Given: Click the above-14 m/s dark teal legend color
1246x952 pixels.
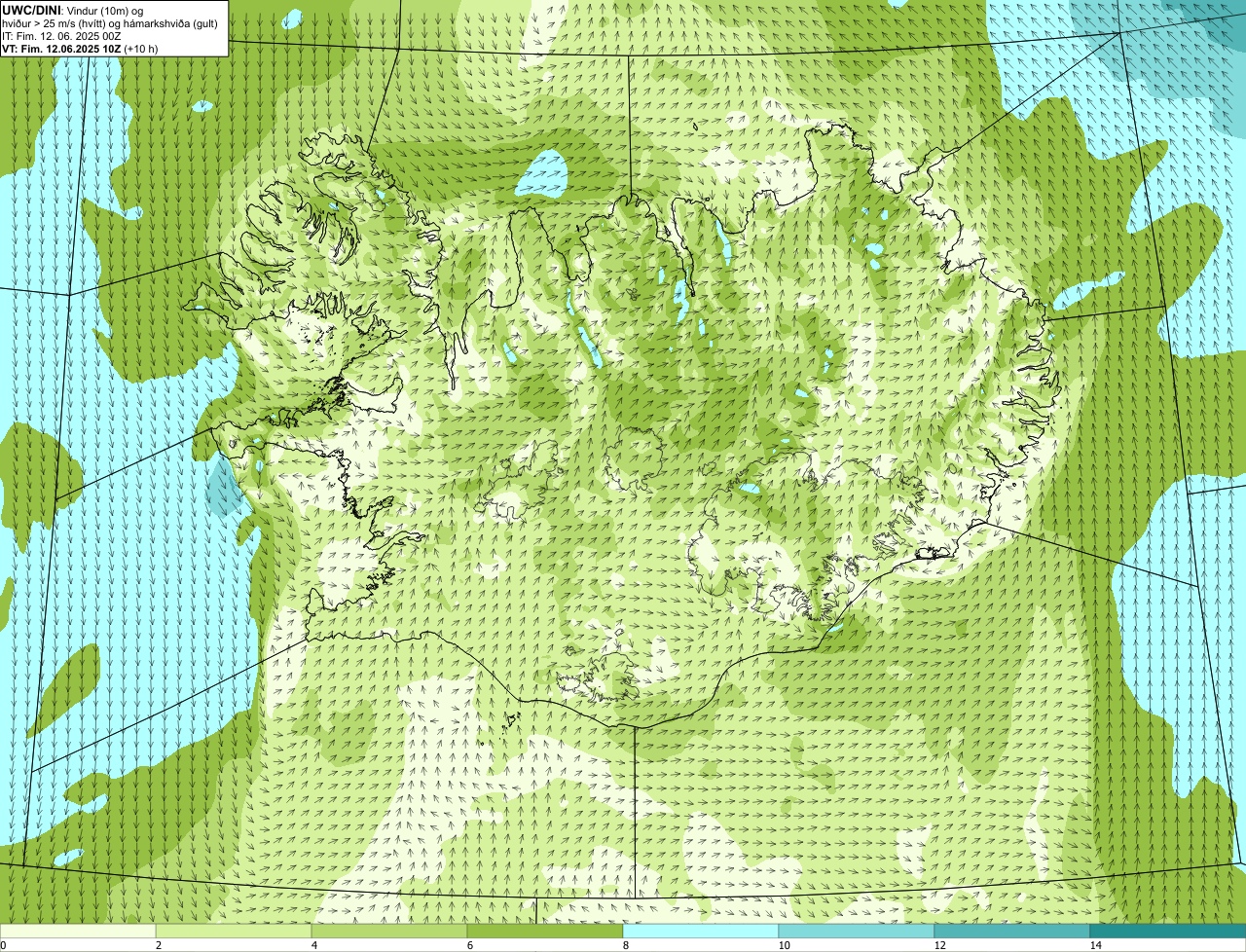Looking at the screenshot, I should coord(1168,931).
